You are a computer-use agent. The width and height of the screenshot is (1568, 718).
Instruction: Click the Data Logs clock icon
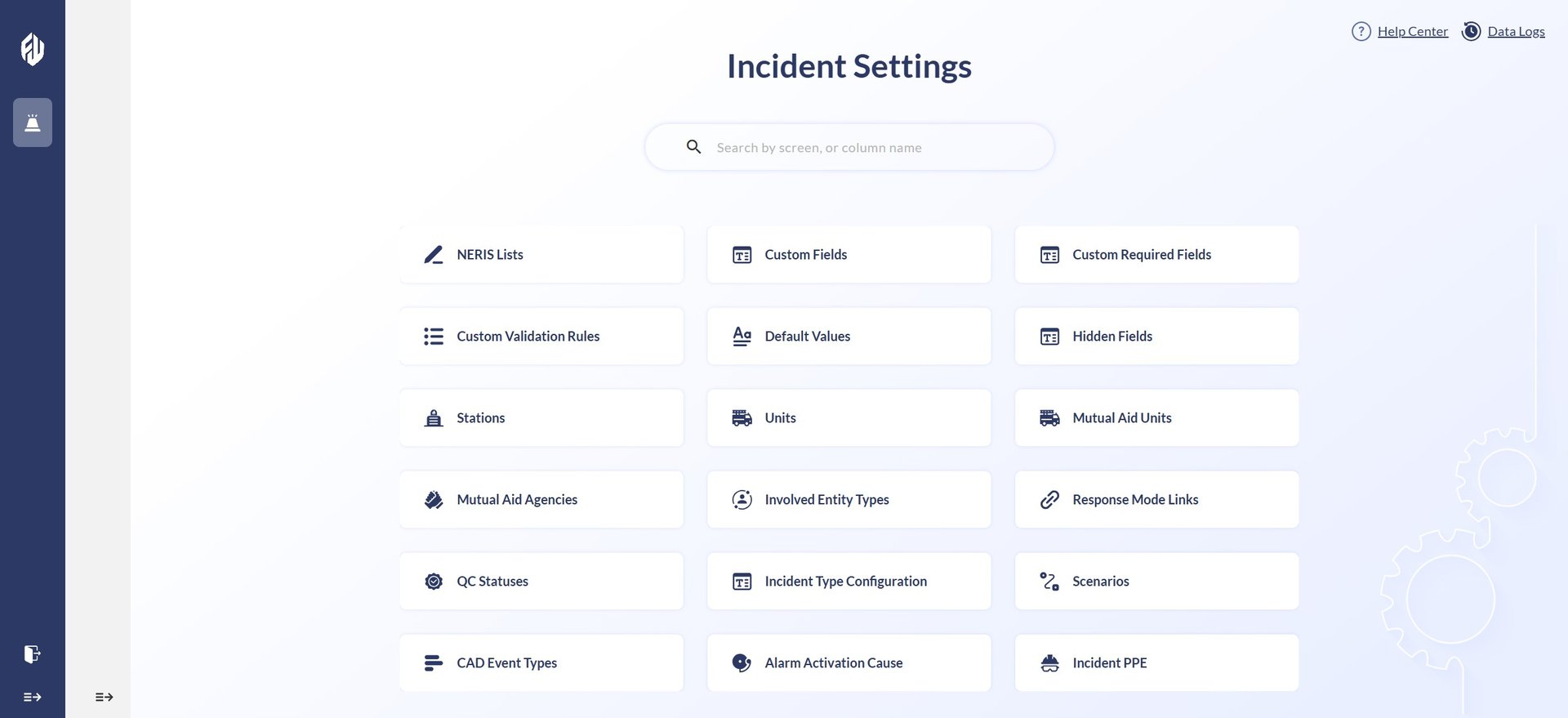point(1471,31)
